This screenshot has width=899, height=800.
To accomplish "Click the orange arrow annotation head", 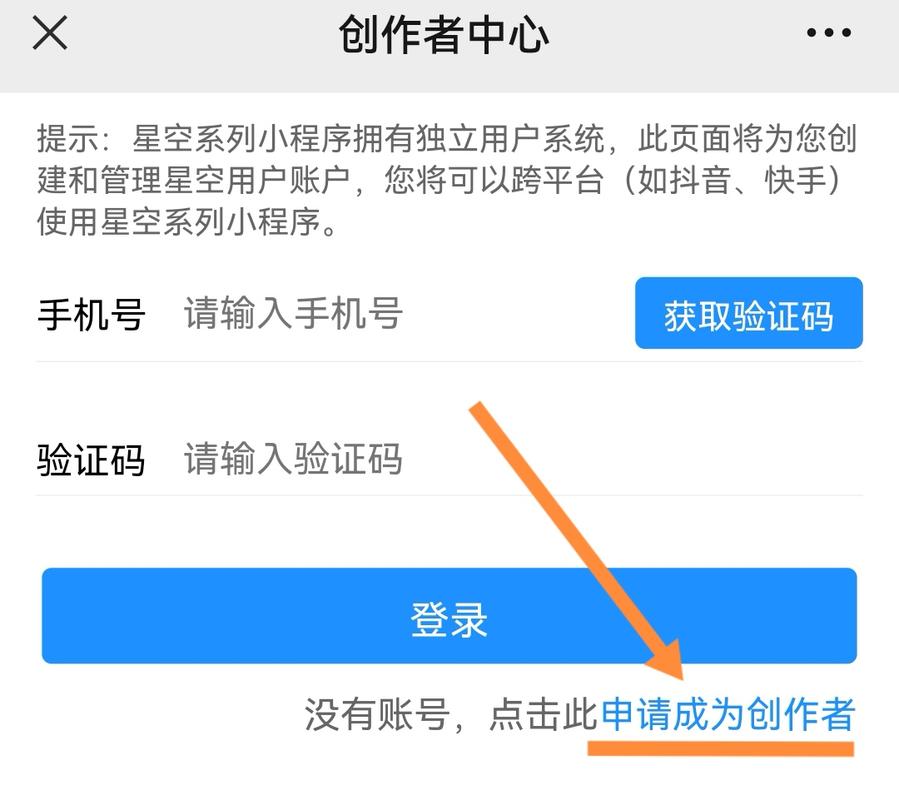I will 666,659.
